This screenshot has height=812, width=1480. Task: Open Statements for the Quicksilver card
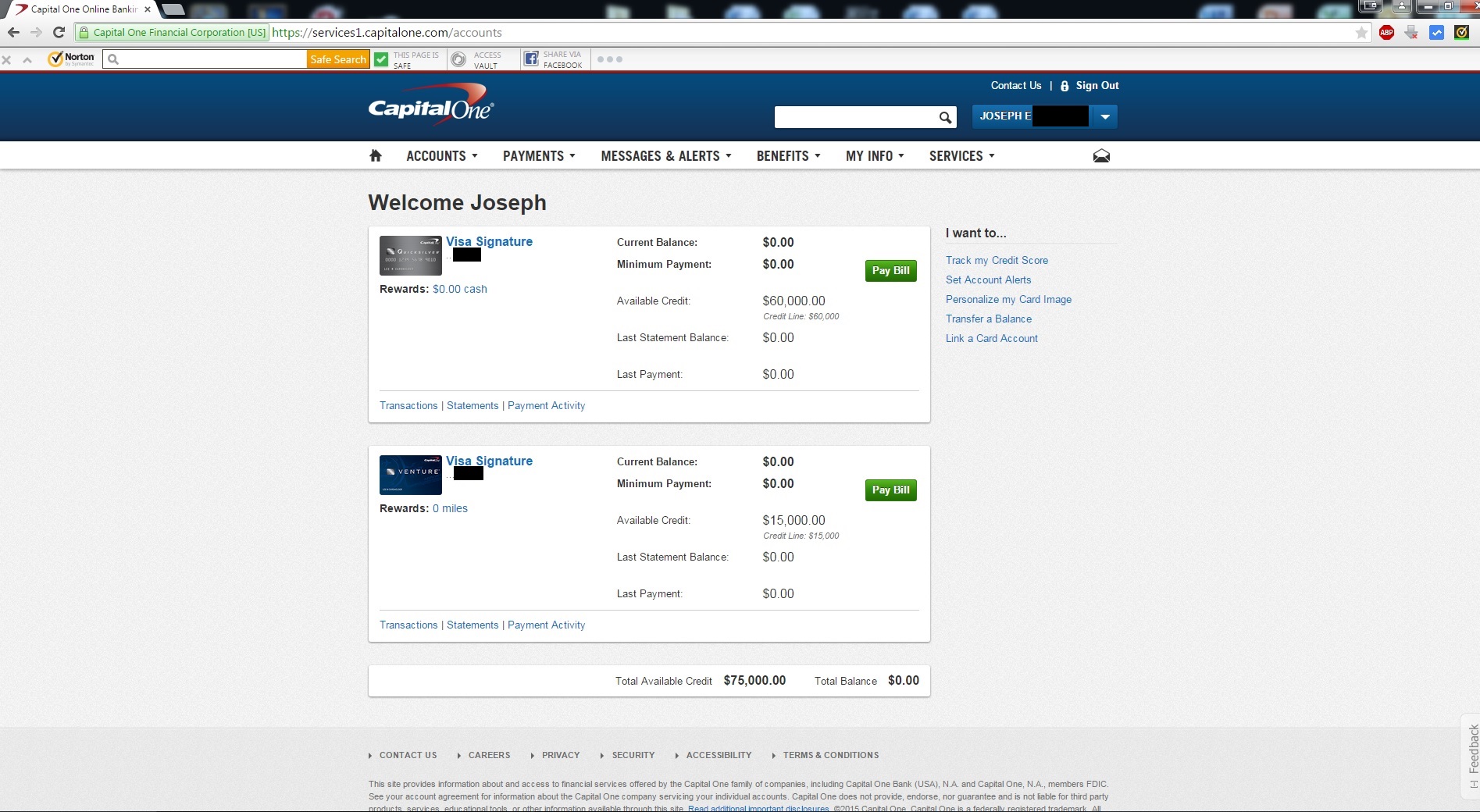tap(473, 406)
